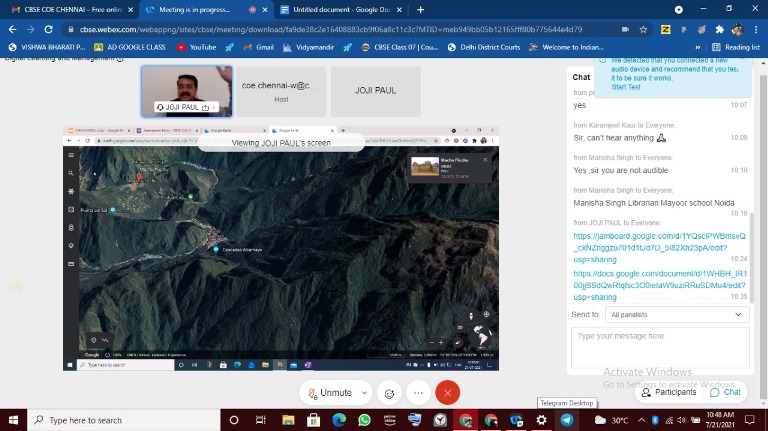Click the red leave meeting button
This screenshot has width=768, height=431.
447,393
